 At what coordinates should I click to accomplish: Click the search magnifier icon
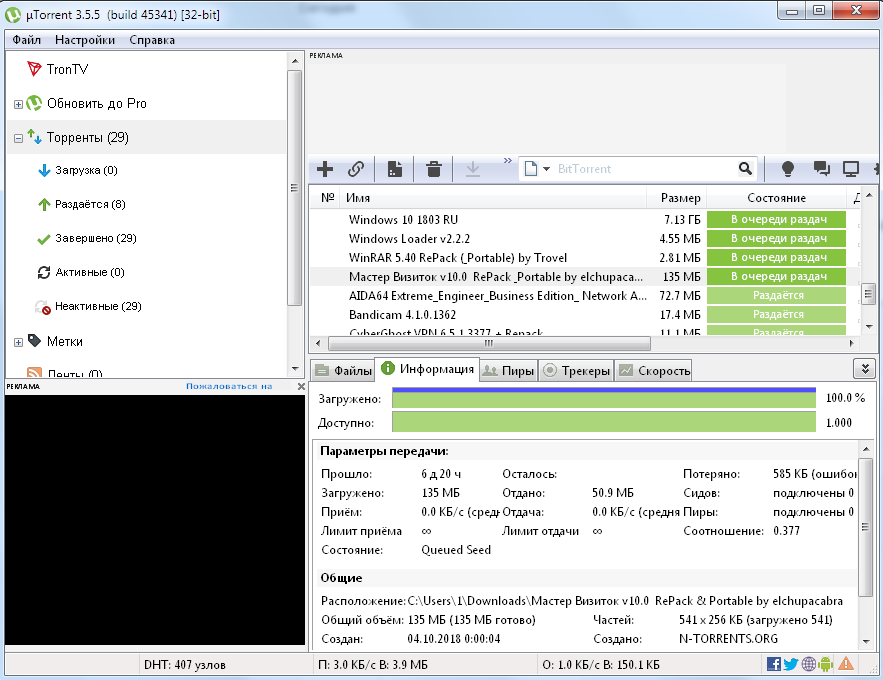tap(745, 168)
